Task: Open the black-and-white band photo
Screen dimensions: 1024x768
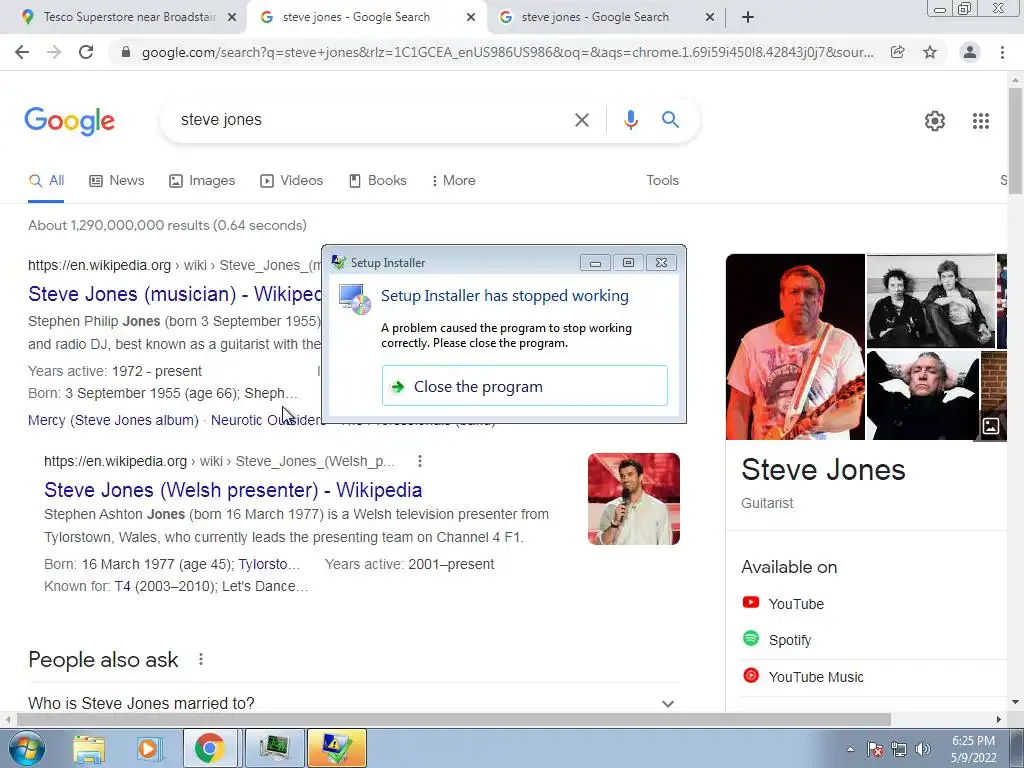Action: [x=931, y=301]
